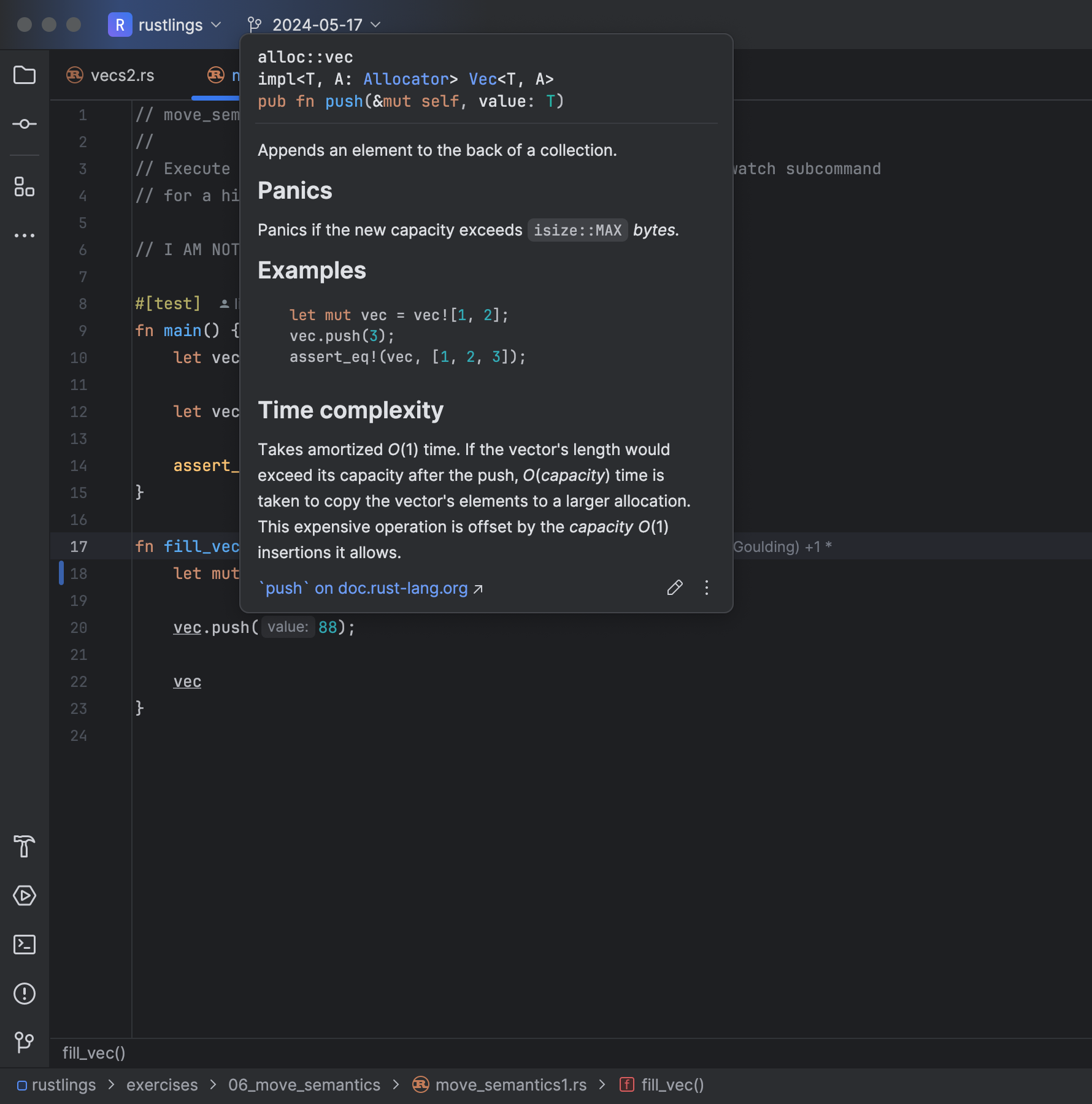
Task: Open the Build hammer tool window
Action: tap(25, 846)
